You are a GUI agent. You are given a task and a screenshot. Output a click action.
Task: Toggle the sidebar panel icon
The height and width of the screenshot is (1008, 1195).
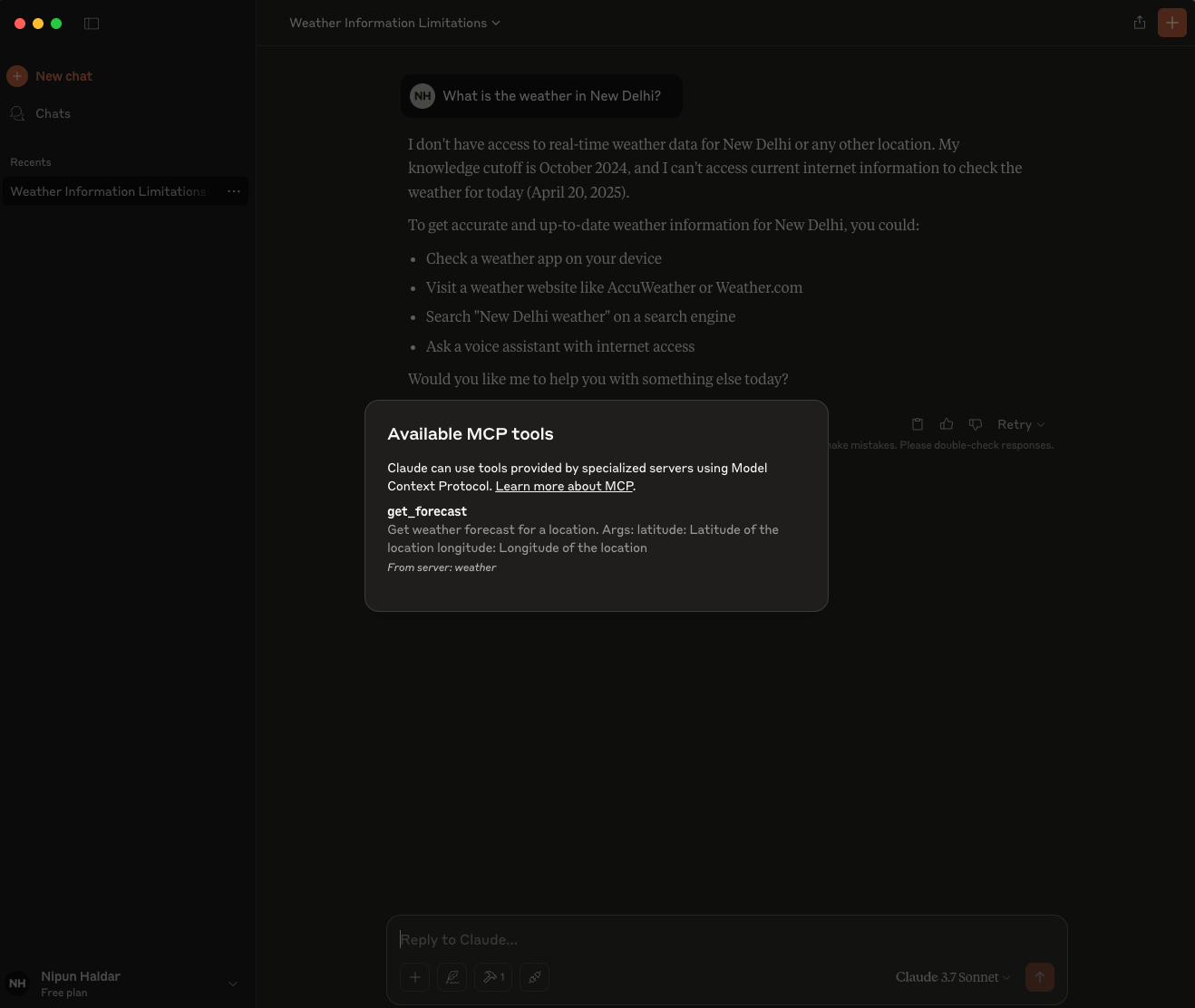pos(92,24)
